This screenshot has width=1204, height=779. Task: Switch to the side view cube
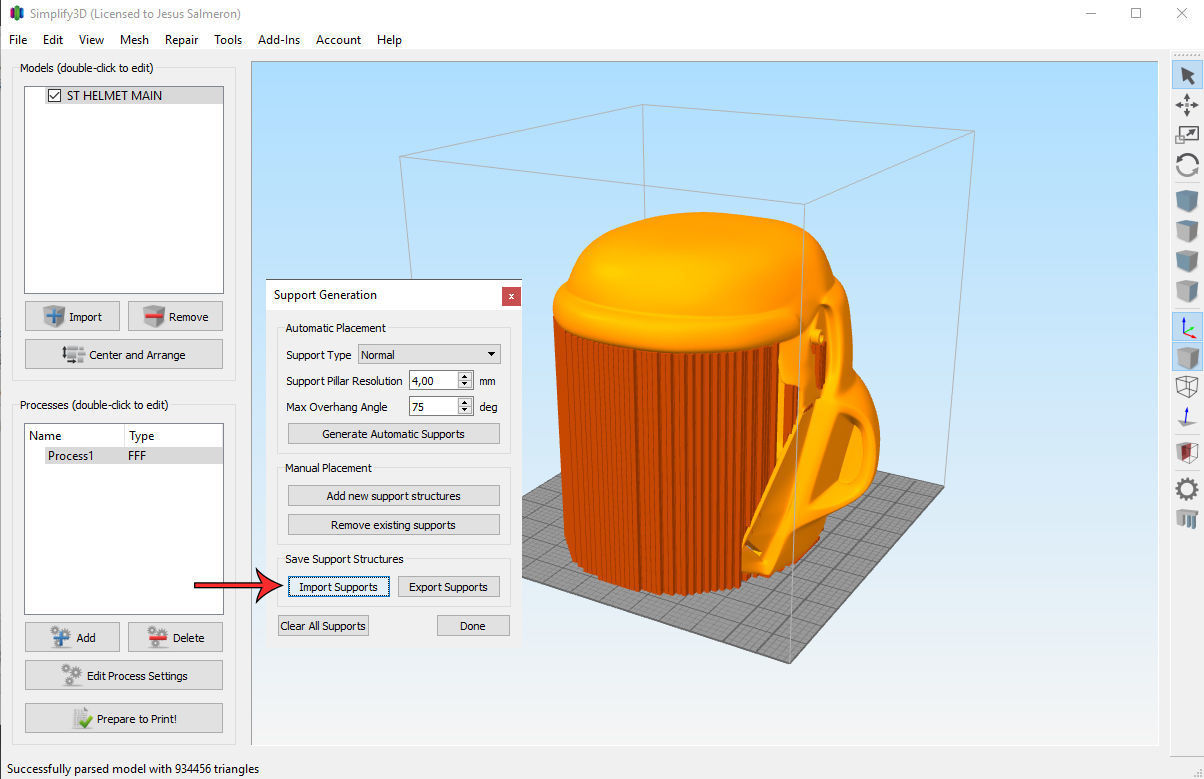click(x=1187, y=291)
